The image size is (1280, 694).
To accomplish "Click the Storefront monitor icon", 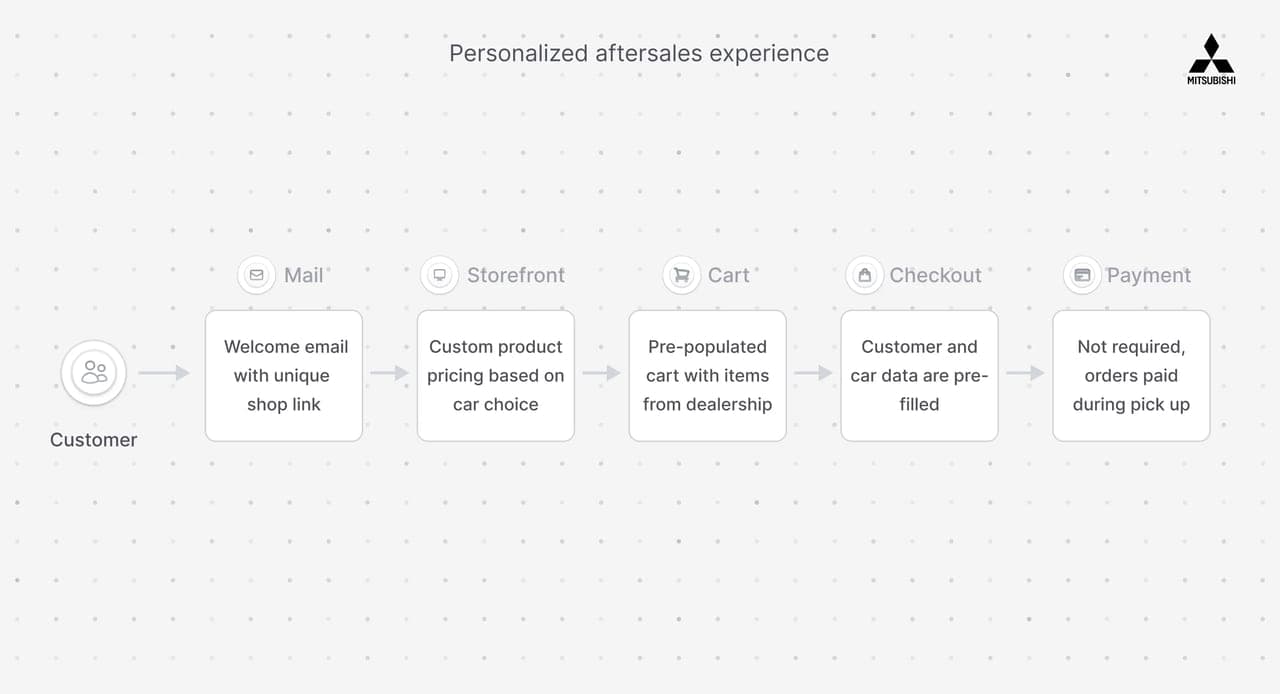I will [x=439, y=275].
